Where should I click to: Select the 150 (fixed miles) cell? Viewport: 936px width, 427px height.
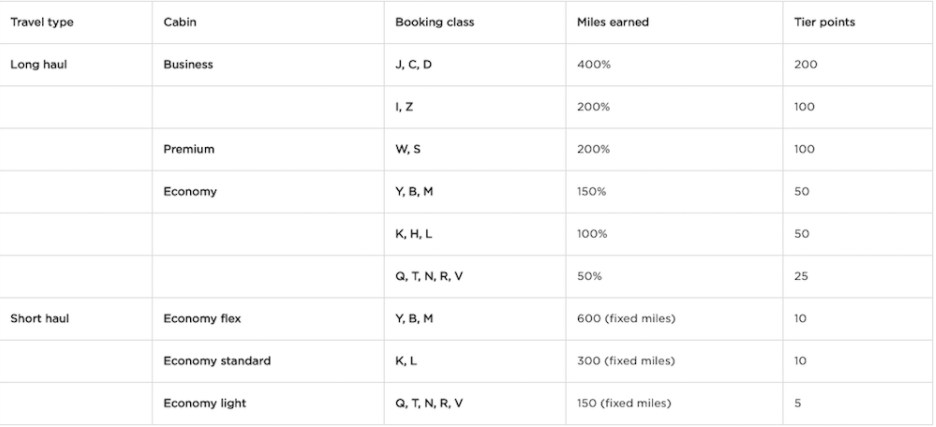pyautogui.click(x=624, y=404)
